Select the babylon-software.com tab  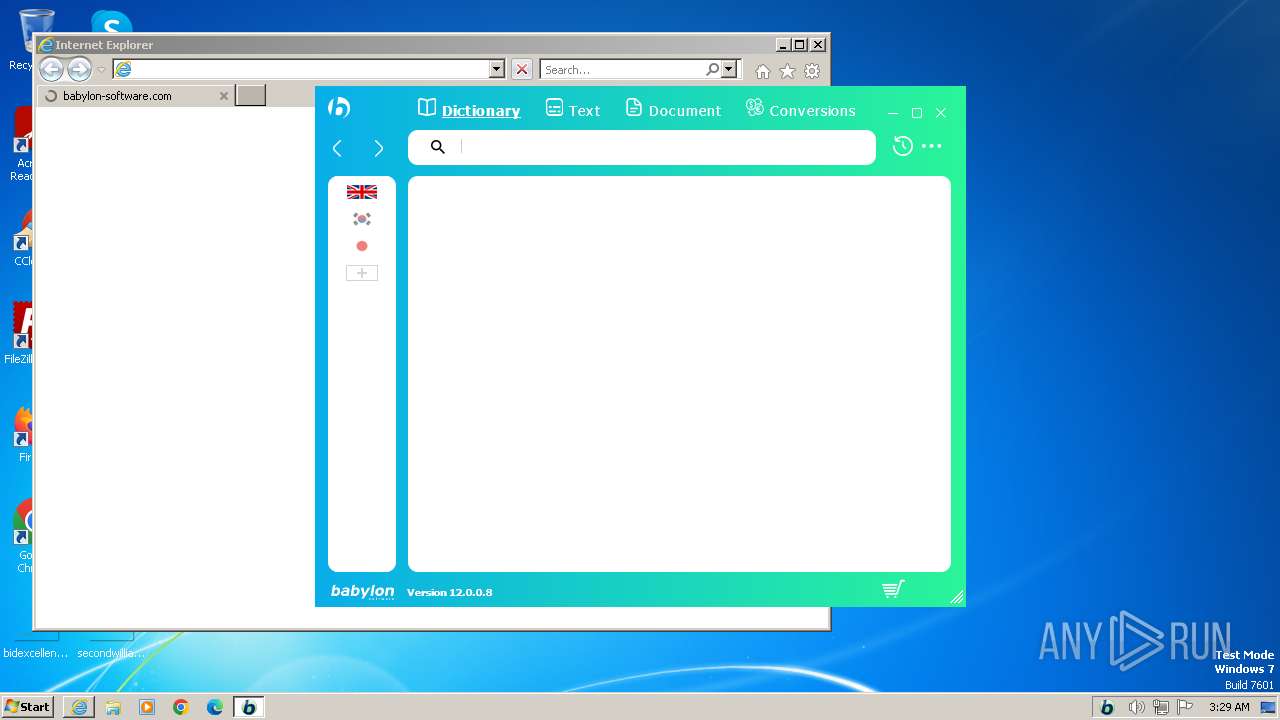(x=135, y=96)
